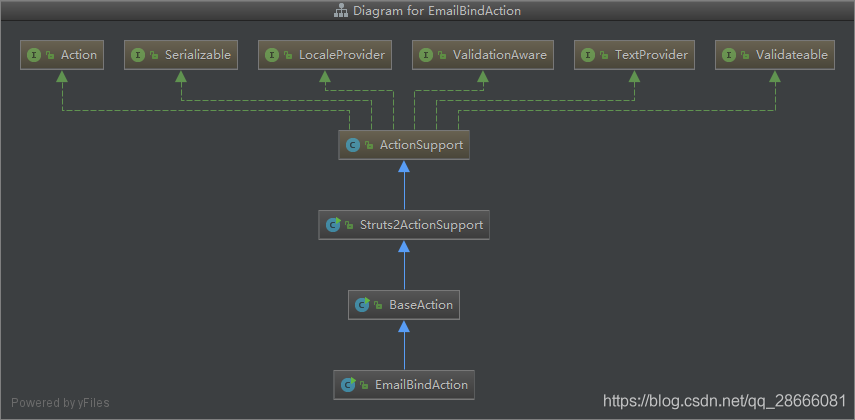Click the diagram icon in title bar
Image resolution: width=855 pixels, height=420 pixels.
point(341,10)
